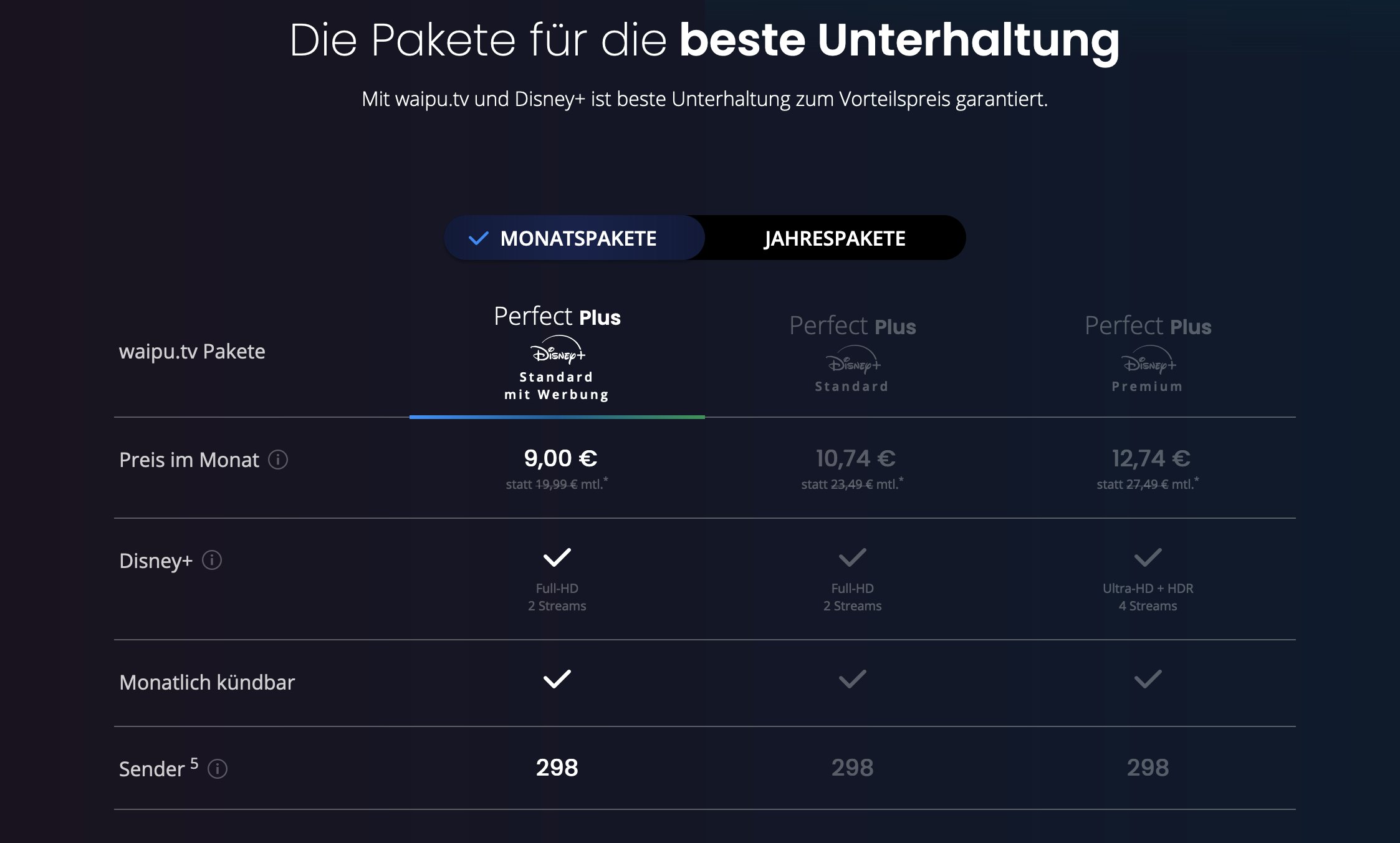Click the 9,00 € monthly price

point(560,458)
